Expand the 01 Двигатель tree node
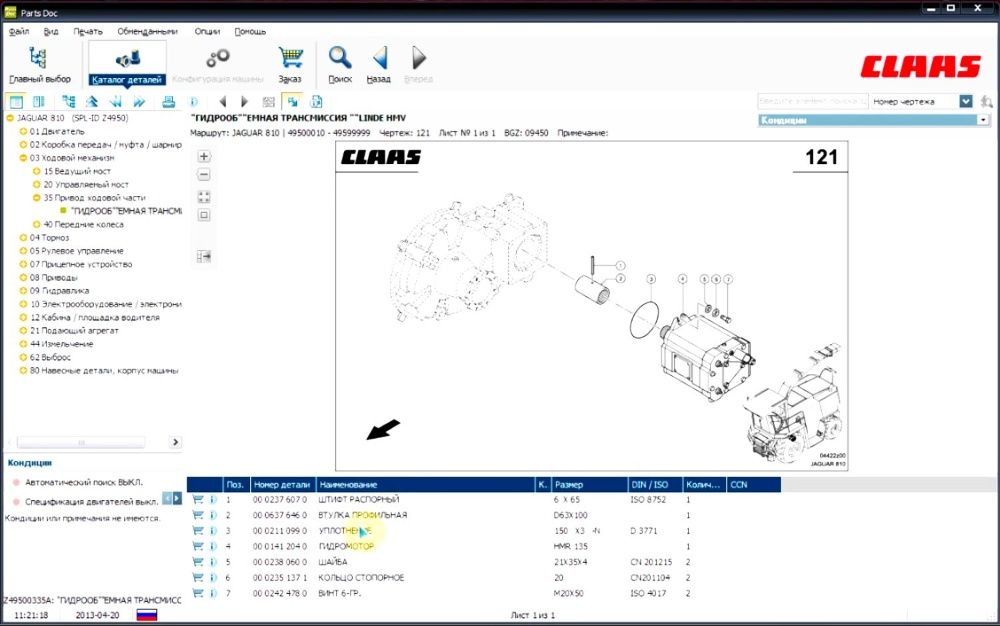Screen dimensions: 1000x626 (x=23, y=131)
